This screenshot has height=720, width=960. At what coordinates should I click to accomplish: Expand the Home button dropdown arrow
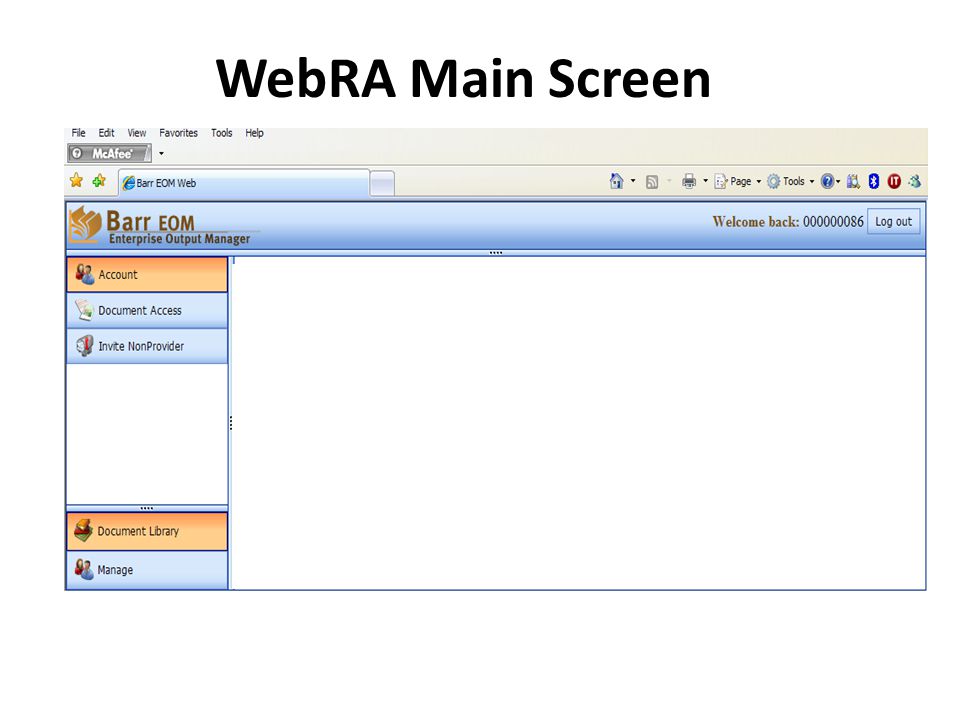pos(633,181)
